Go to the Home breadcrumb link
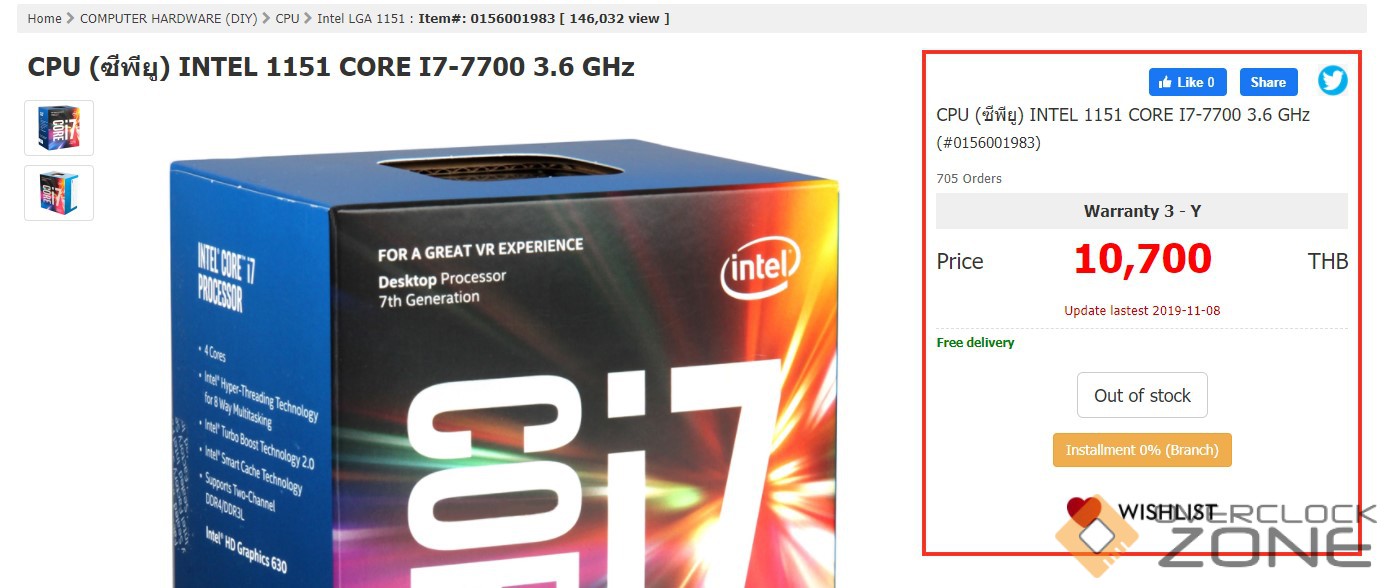This screenshot has height=588, width=1387. pos(44,18)
